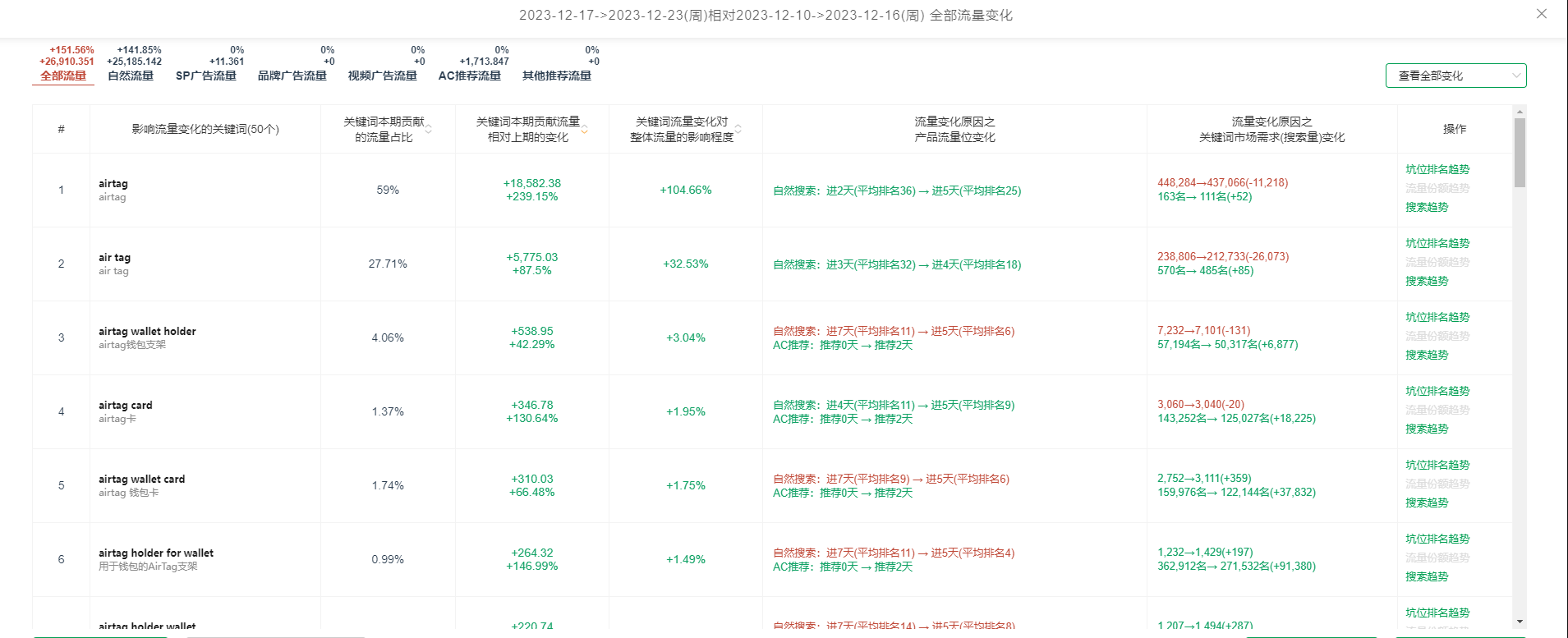Screen dimensions: 1568x638
Task: Click the 27.71% traffic share cell
Action: (x=388, y=264)
